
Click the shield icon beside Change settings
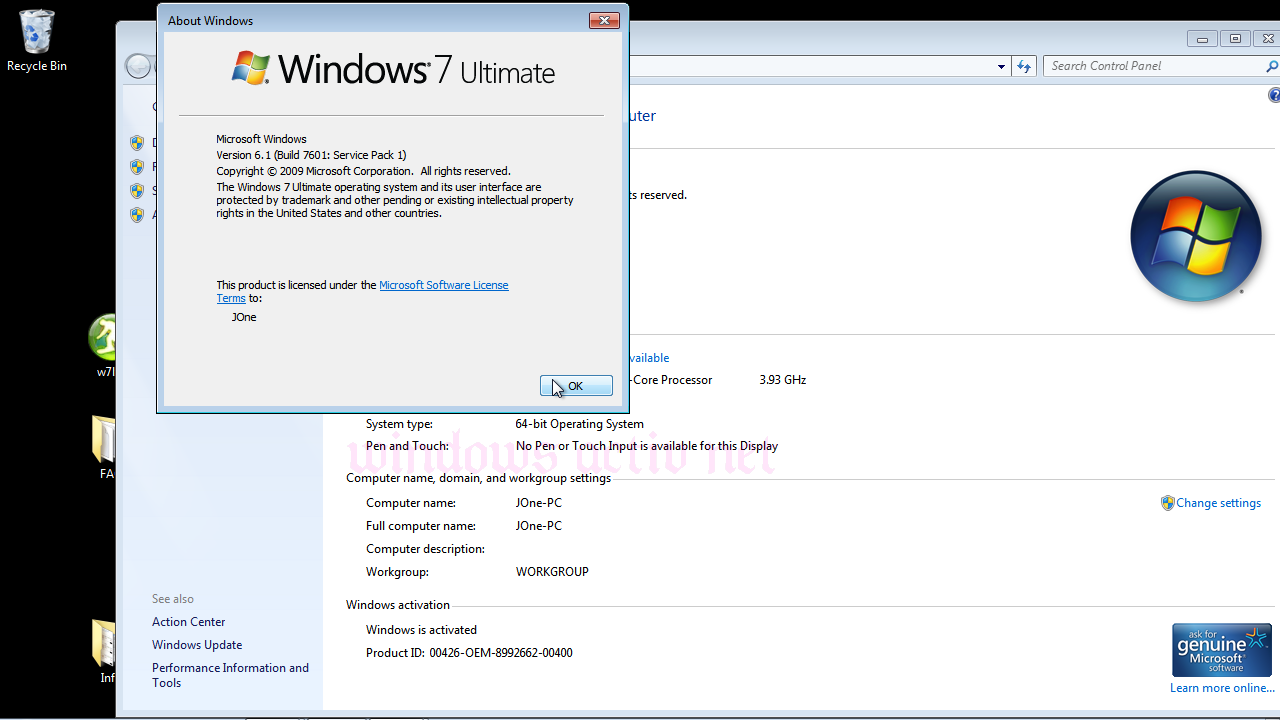(x=1167, y=503)
